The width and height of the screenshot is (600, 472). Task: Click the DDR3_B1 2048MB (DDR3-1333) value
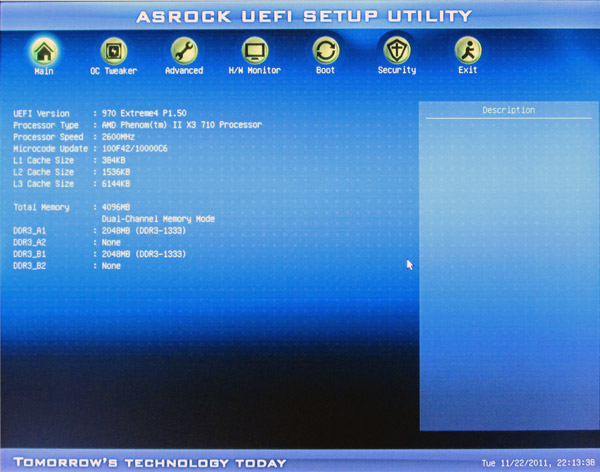144,254
